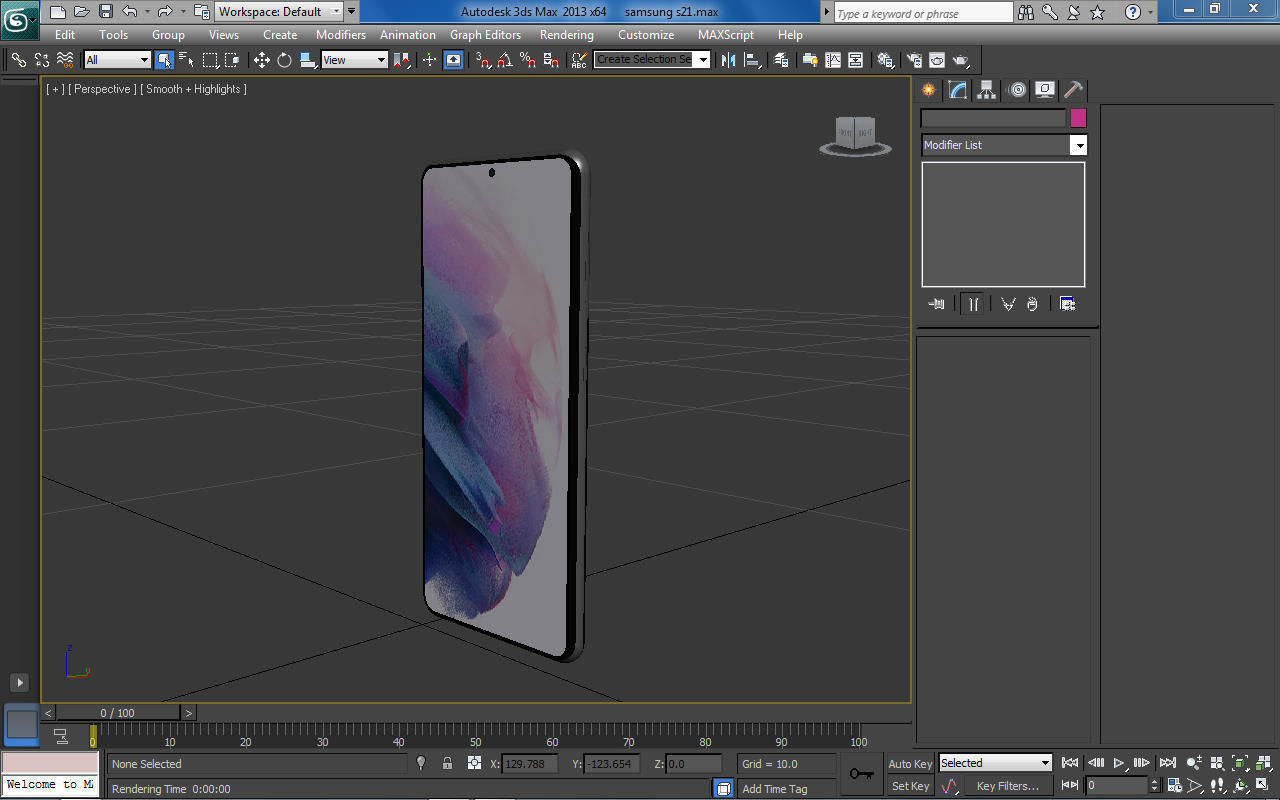Click the Align tool icon
The height and width of the screenshot is (800, 1280).
[752, 60]
